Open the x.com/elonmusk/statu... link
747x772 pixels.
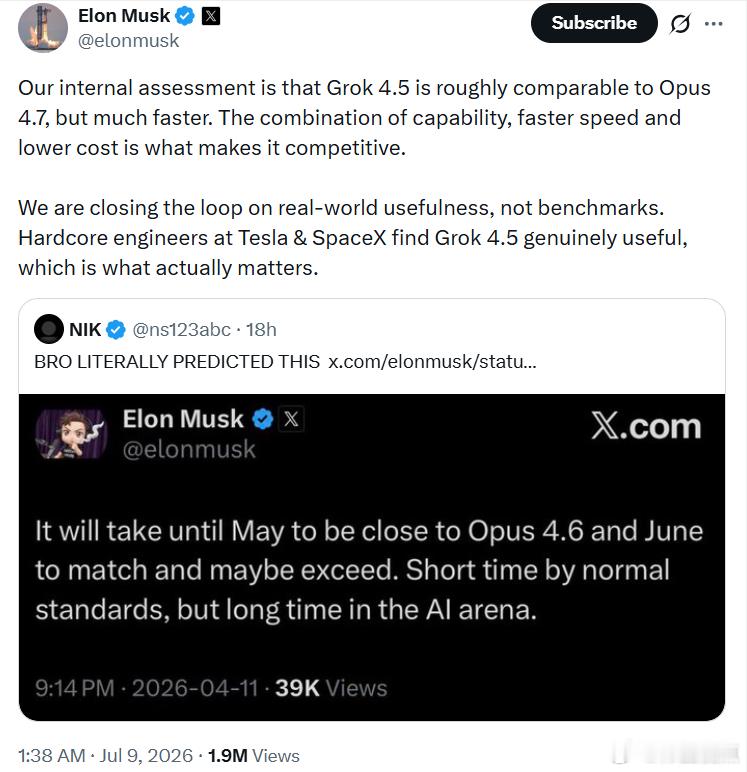click(432, 361)
